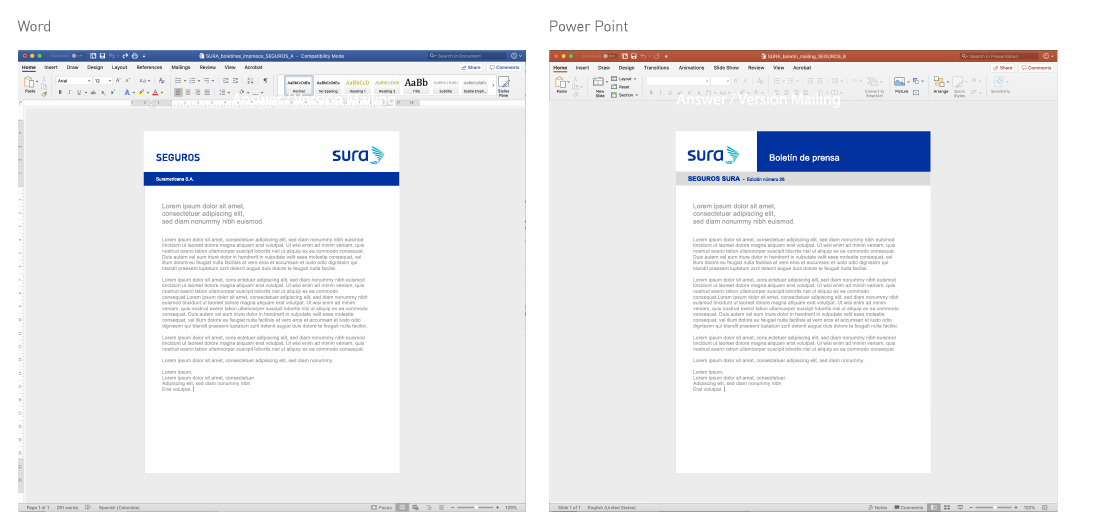Screen dimensions: 1096x532
Task: Click the Numbering list icon in Word
Action: pos(192,80)
